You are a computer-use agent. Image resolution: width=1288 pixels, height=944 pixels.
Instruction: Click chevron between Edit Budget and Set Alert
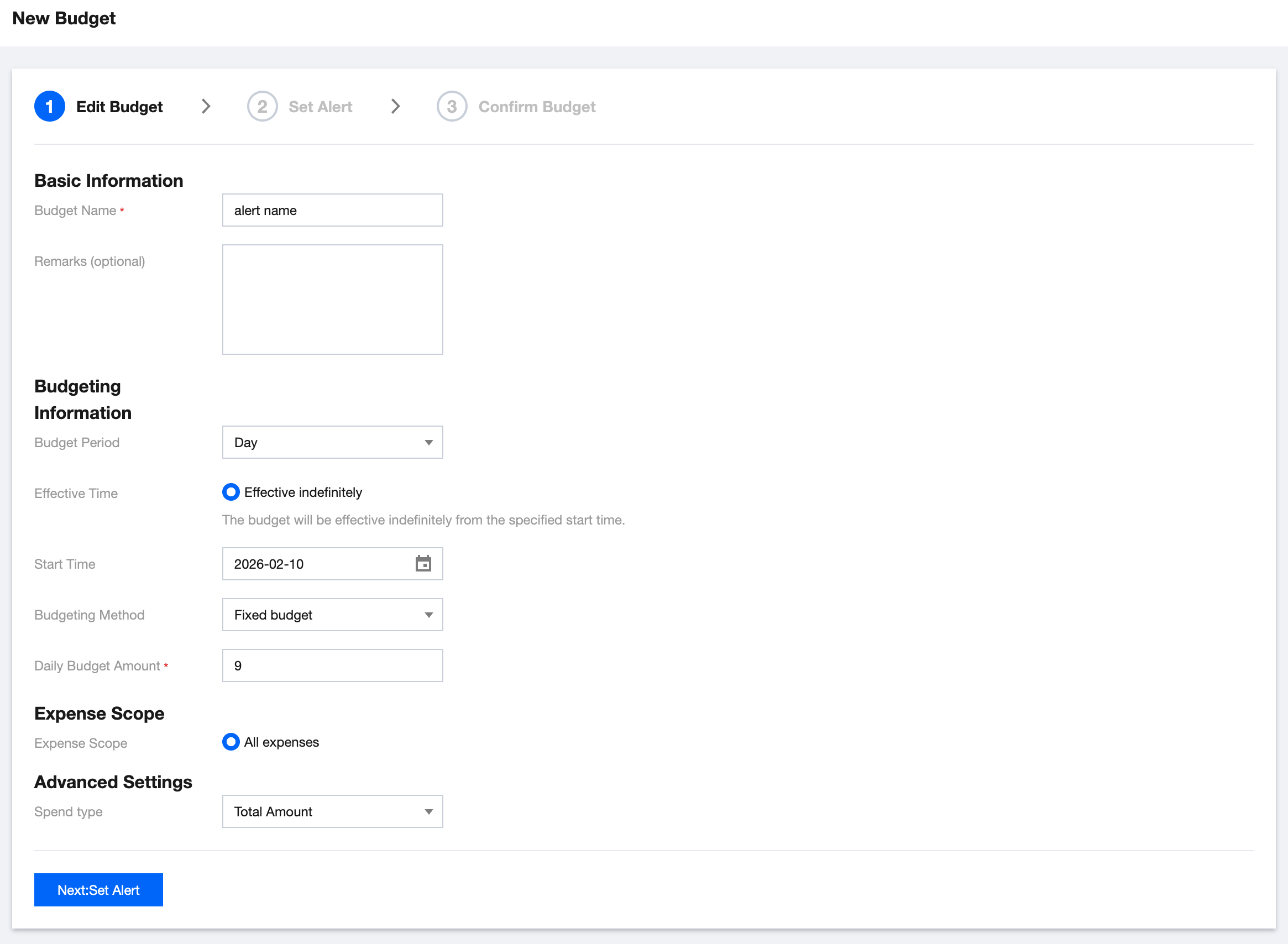coord(206,106)
